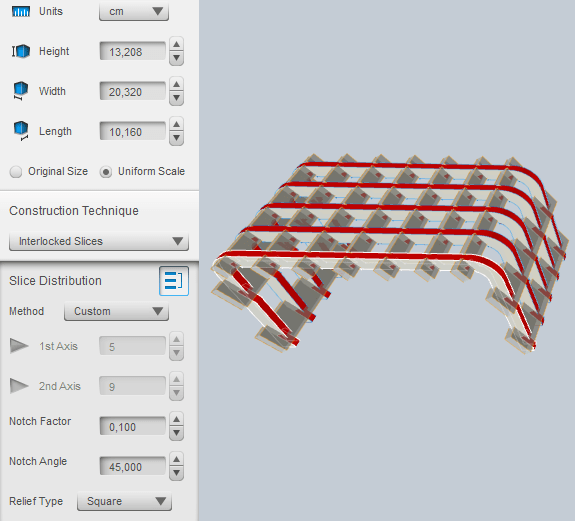
Task: Click the Slice Distribution panel icon button
Action: click(x=174, y=281)
